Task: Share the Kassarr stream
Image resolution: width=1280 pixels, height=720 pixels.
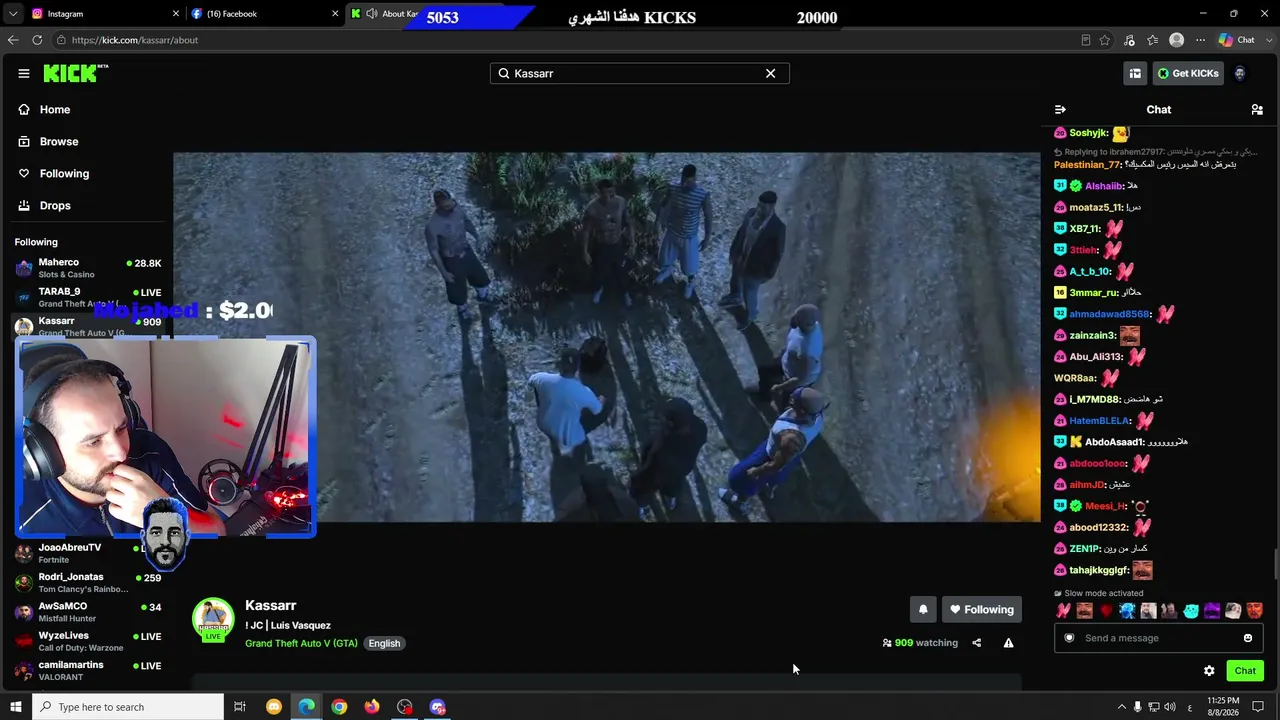Action: (977, 643)
